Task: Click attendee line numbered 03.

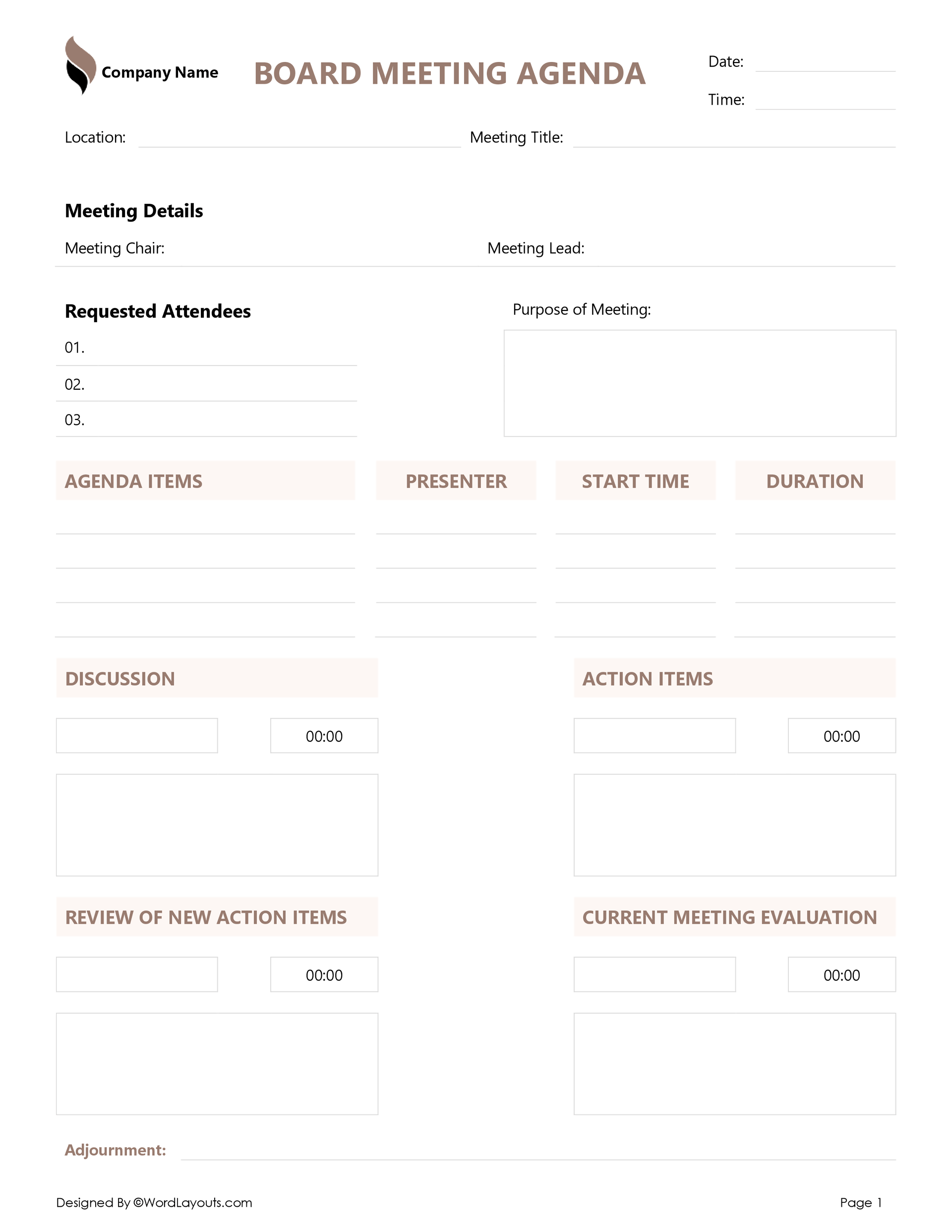Action: point(214,422)
